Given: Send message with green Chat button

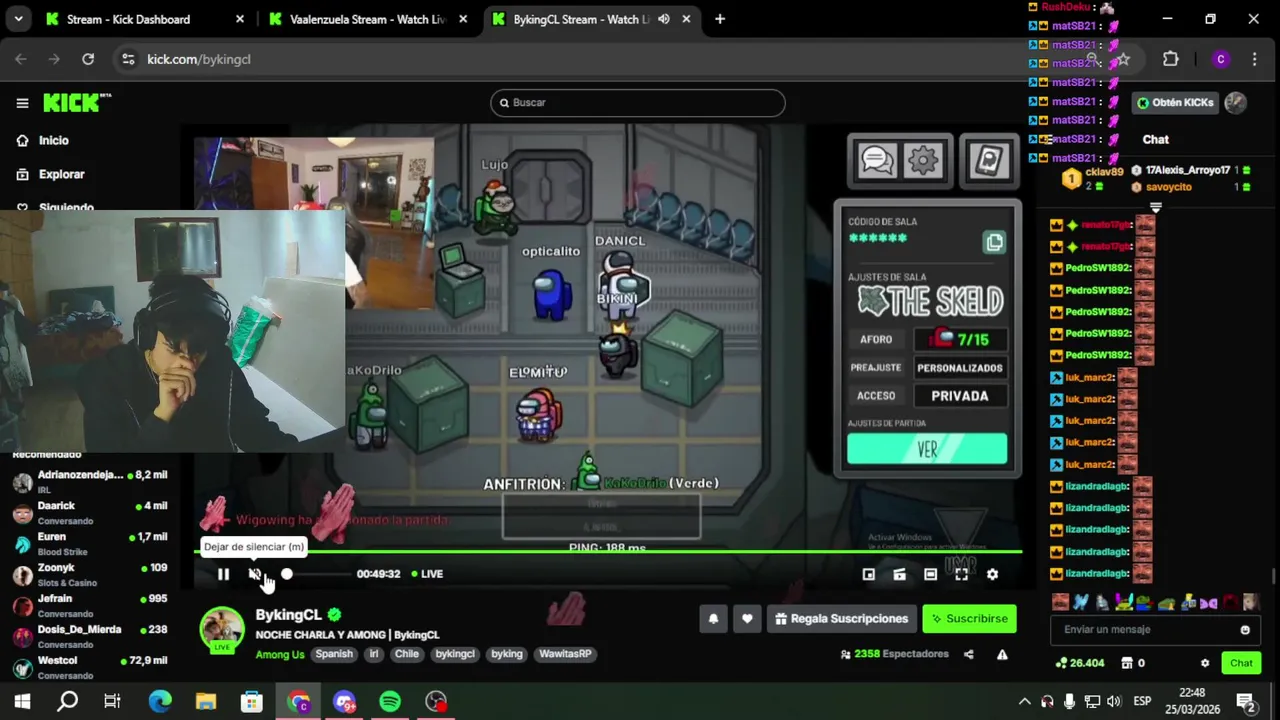Looking at the screenshot, I should [1241, 663].
